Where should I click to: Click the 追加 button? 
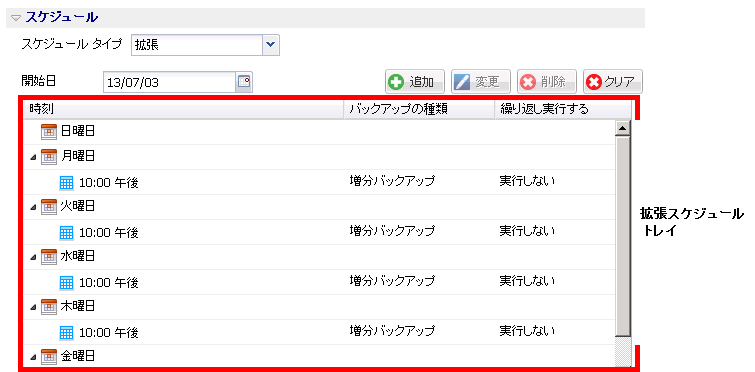tap(415, 82)
